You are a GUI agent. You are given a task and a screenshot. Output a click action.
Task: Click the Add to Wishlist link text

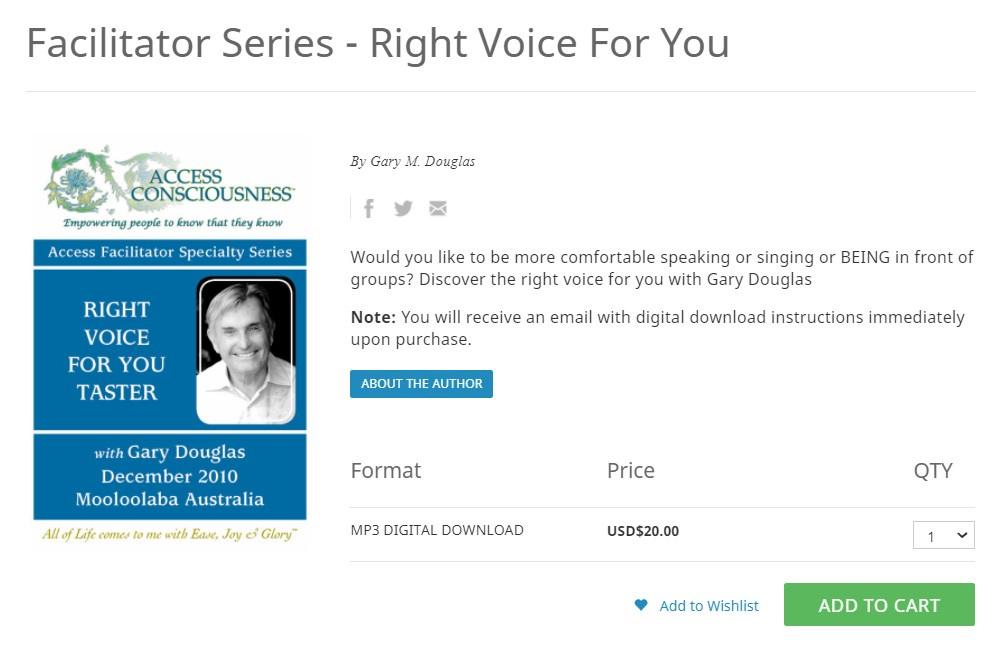click(x=709, y=605)
